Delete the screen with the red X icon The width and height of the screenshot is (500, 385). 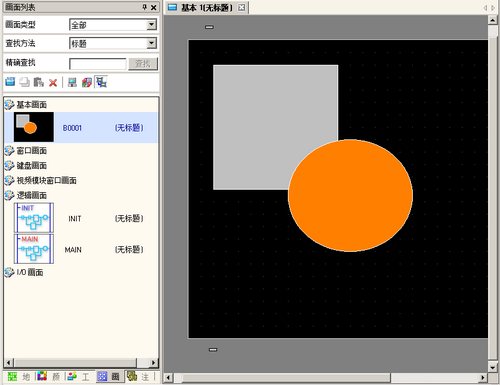click(53, 82)
